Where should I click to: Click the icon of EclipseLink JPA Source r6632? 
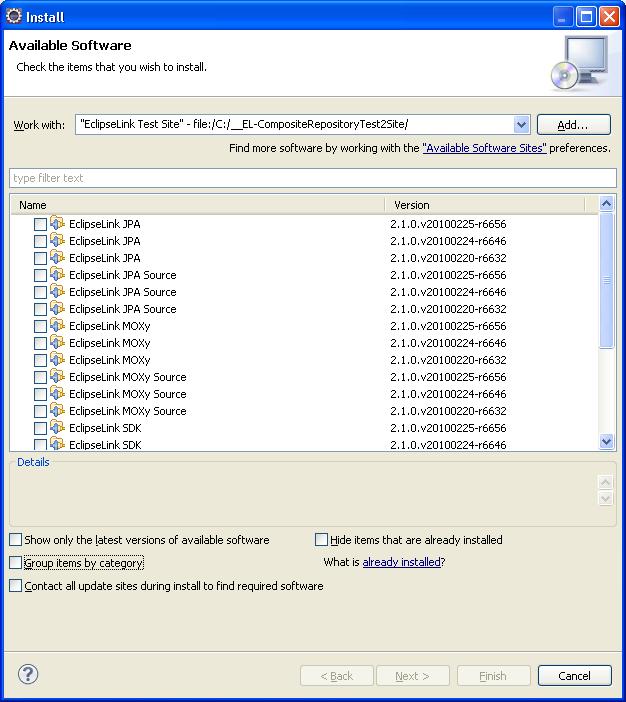(x=57, y=308)
